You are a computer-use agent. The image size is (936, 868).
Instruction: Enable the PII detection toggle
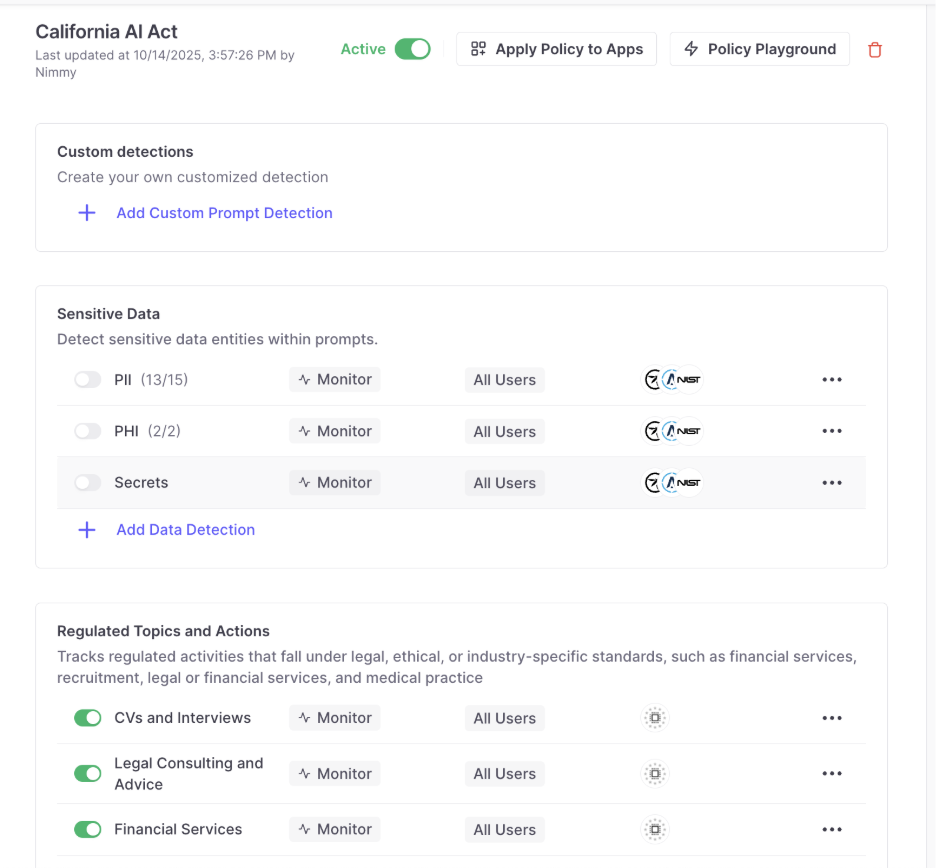(88, 380)
